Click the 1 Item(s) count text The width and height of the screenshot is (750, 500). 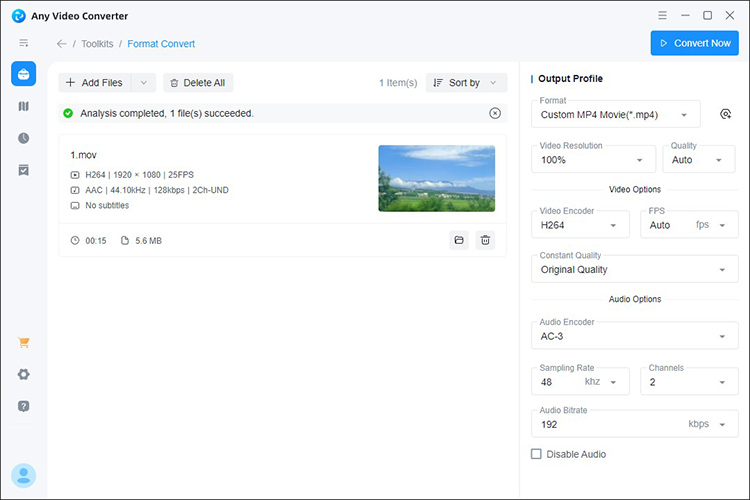tap(398, 83)
